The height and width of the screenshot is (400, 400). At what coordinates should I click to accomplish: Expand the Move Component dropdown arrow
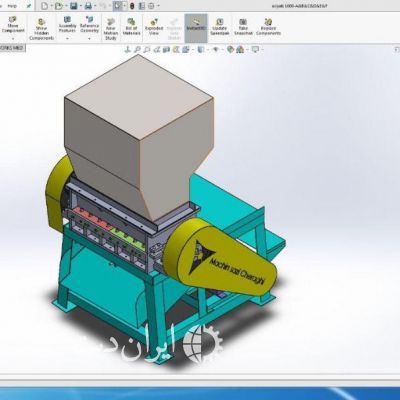(x=13, y=39)
